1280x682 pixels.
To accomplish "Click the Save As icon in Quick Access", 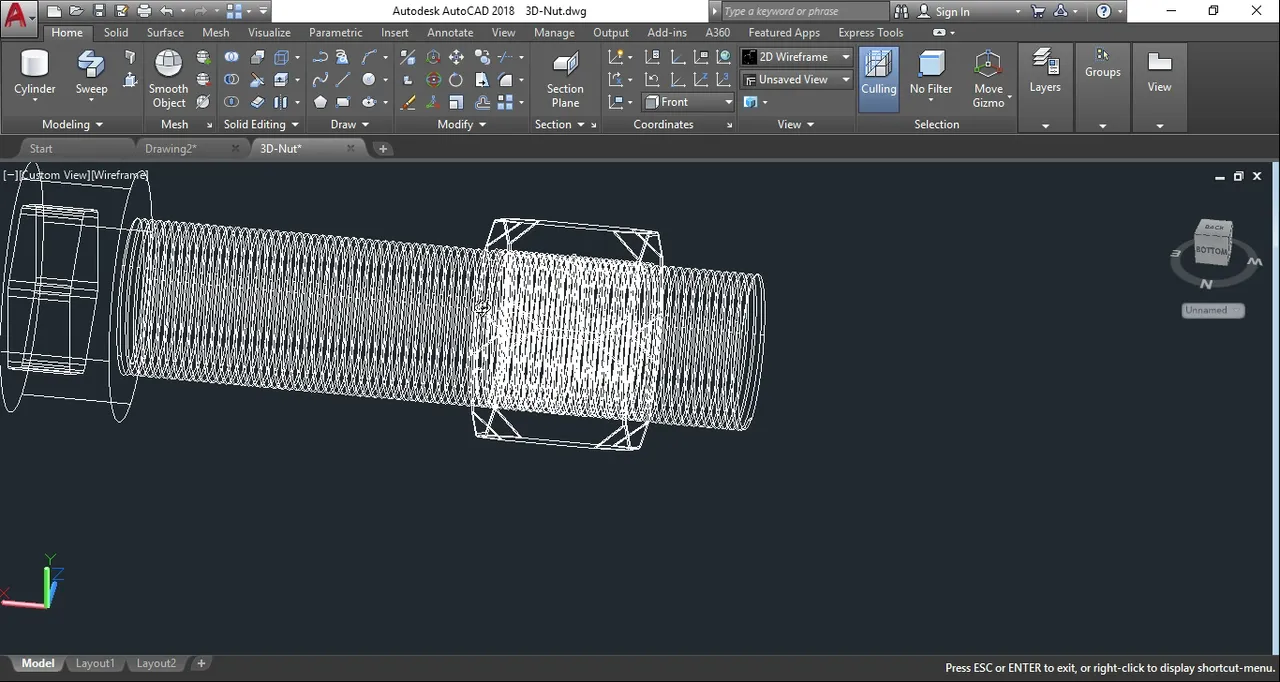I will pyautogui.click(x=121, y=11).
